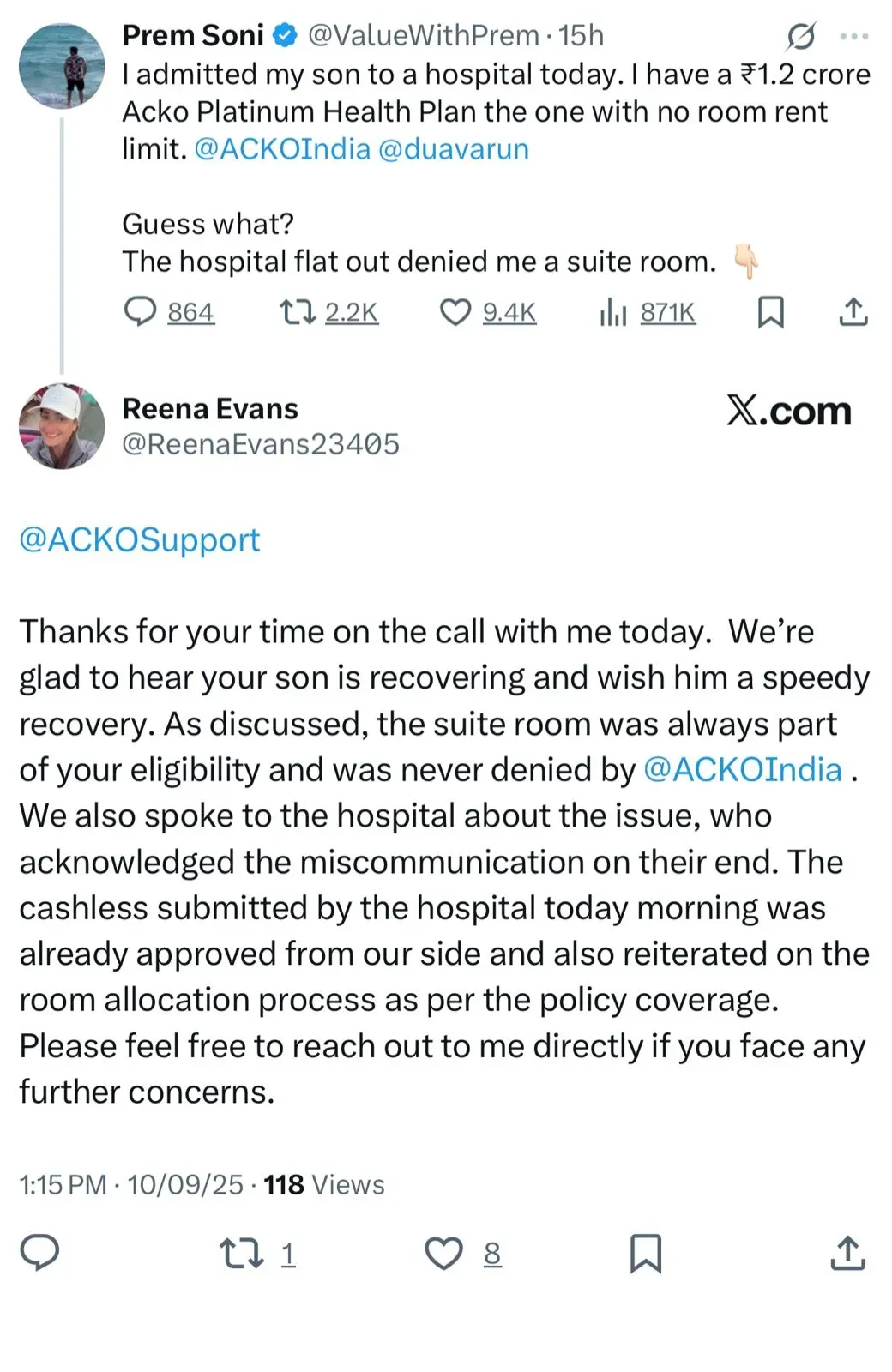Open @ACKOIndia mention in Prem Soni's post
892x1372 pixels.
tap(282, 149)
